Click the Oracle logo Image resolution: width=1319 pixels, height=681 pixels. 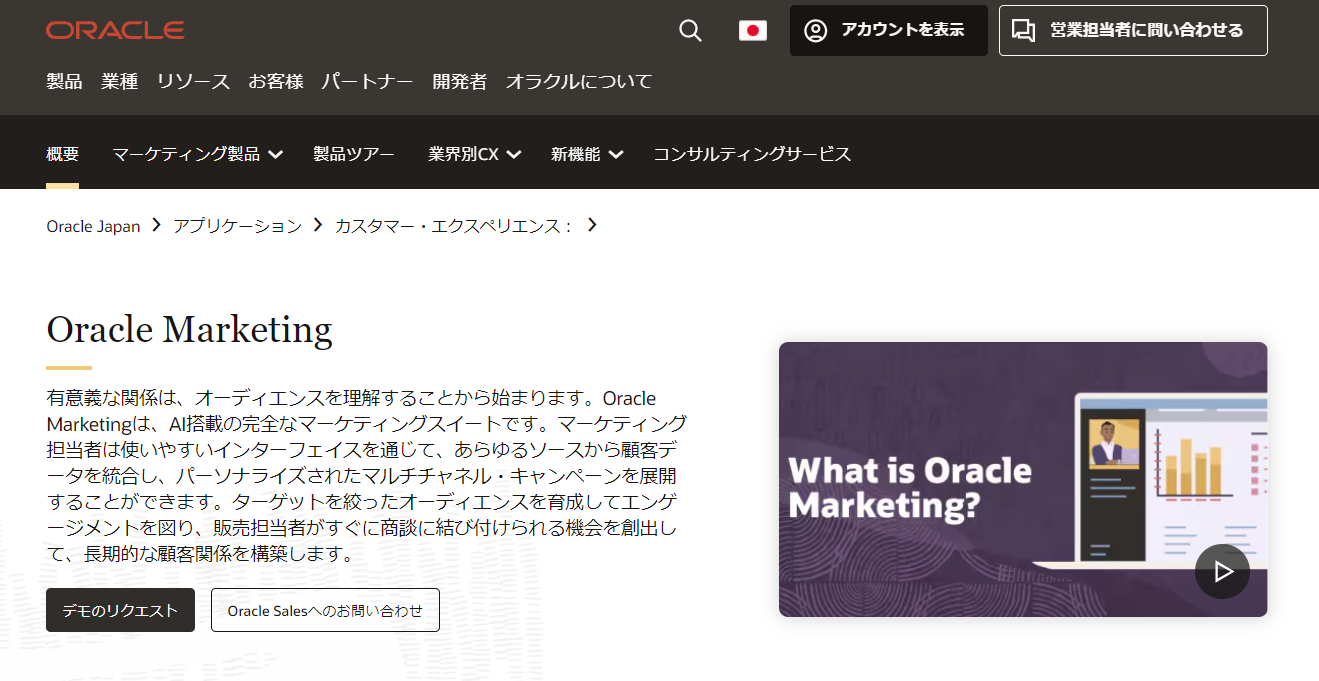(x=115, y=30)
